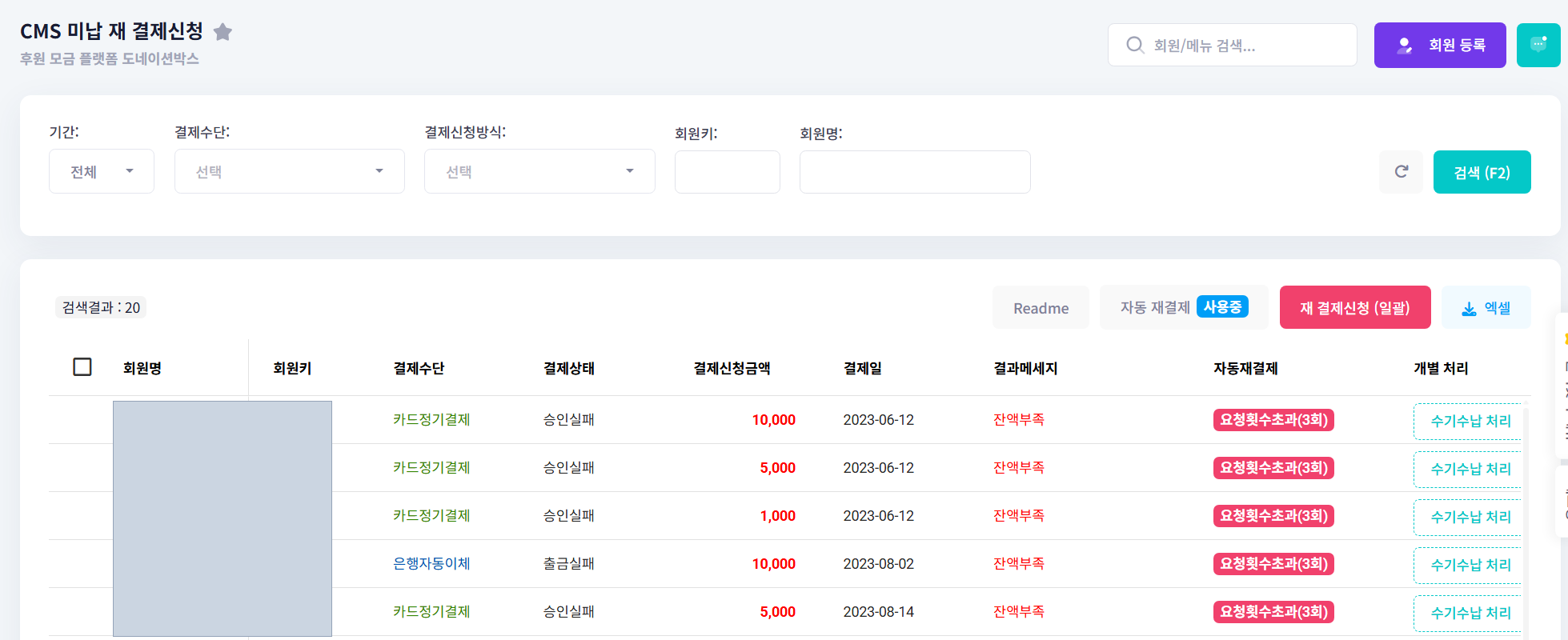Click the refresh reset icon button

(x=1401, y=171)
